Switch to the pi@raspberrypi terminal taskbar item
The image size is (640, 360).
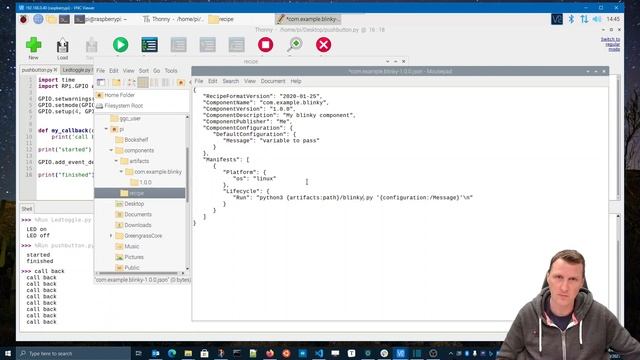101,19
